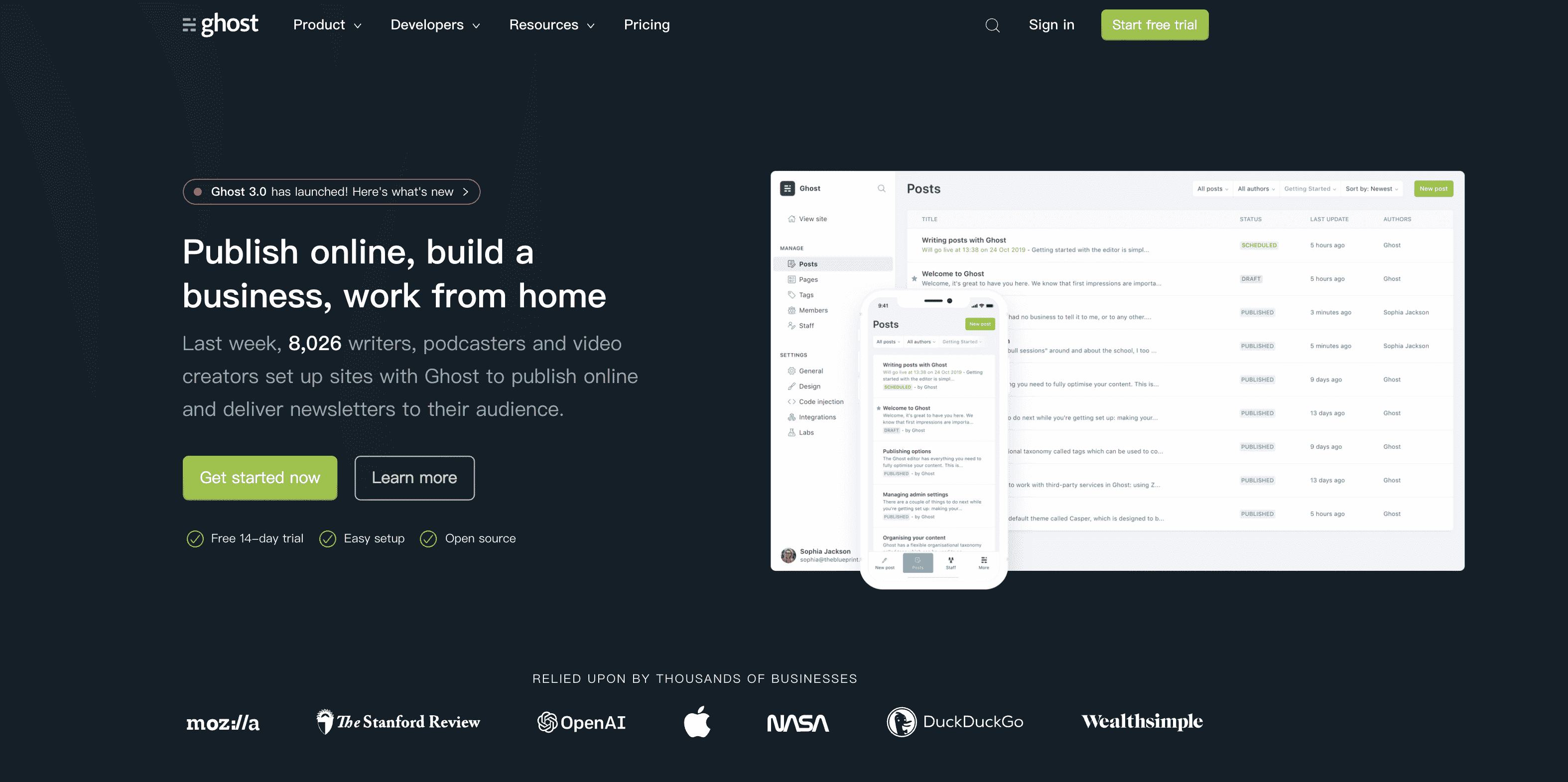Viewport: 1568px width, 782px height.
Task: Toggle the Free 14-day trial checkbox
Action: 193,538
